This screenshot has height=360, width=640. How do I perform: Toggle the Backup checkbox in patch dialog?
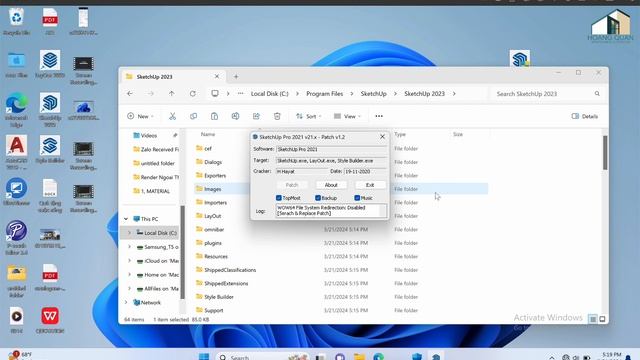pyautogui.click(x=318, y=198)
